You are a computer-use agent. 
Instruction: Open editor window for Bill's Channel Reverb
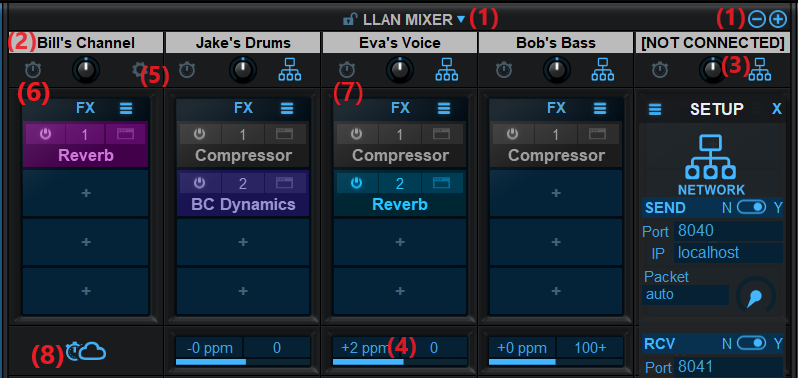(x=125, y=134)
